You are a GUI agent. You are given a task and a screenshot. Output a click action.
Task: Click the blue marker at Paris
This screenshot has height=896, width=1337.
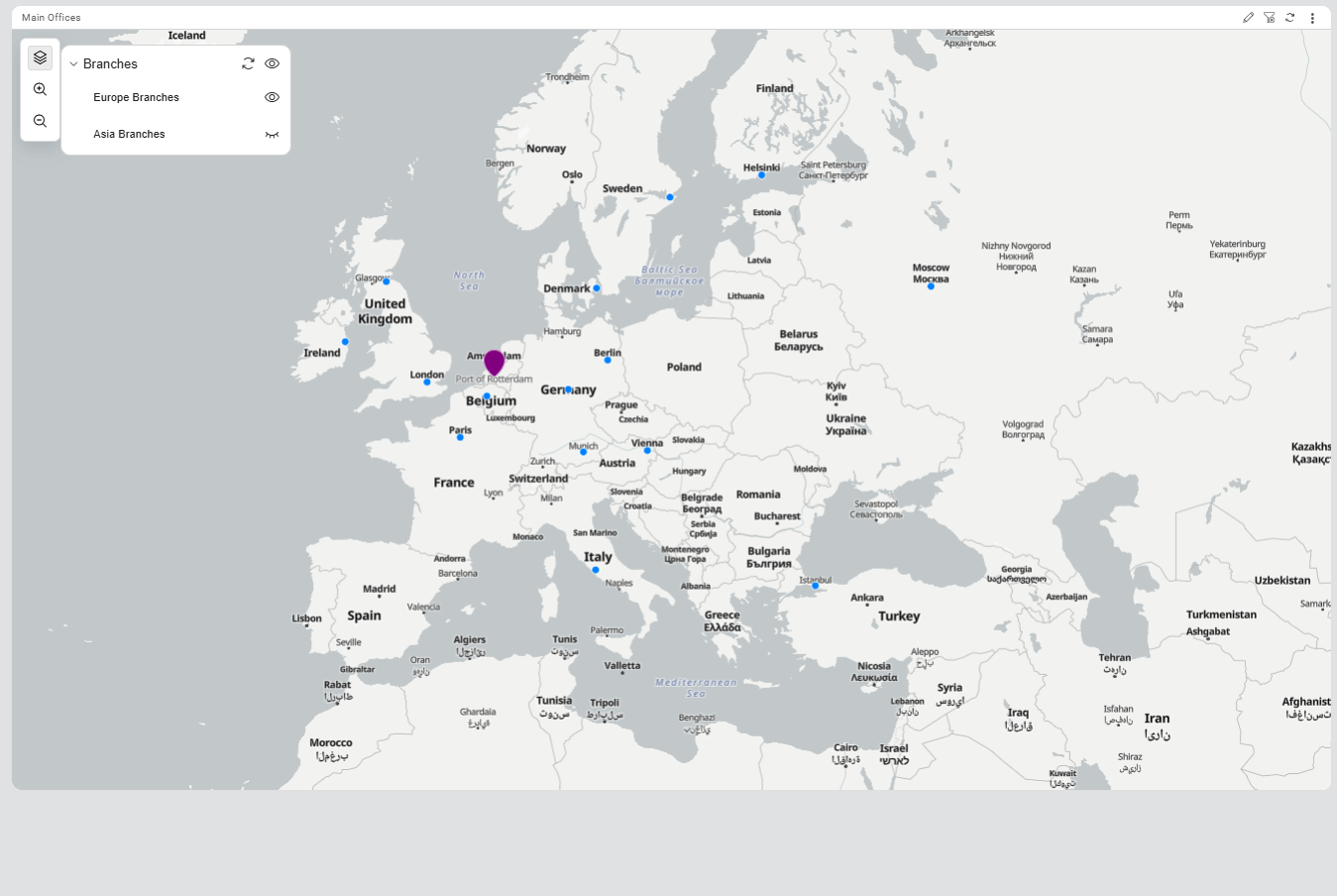[x=460, y=437]
